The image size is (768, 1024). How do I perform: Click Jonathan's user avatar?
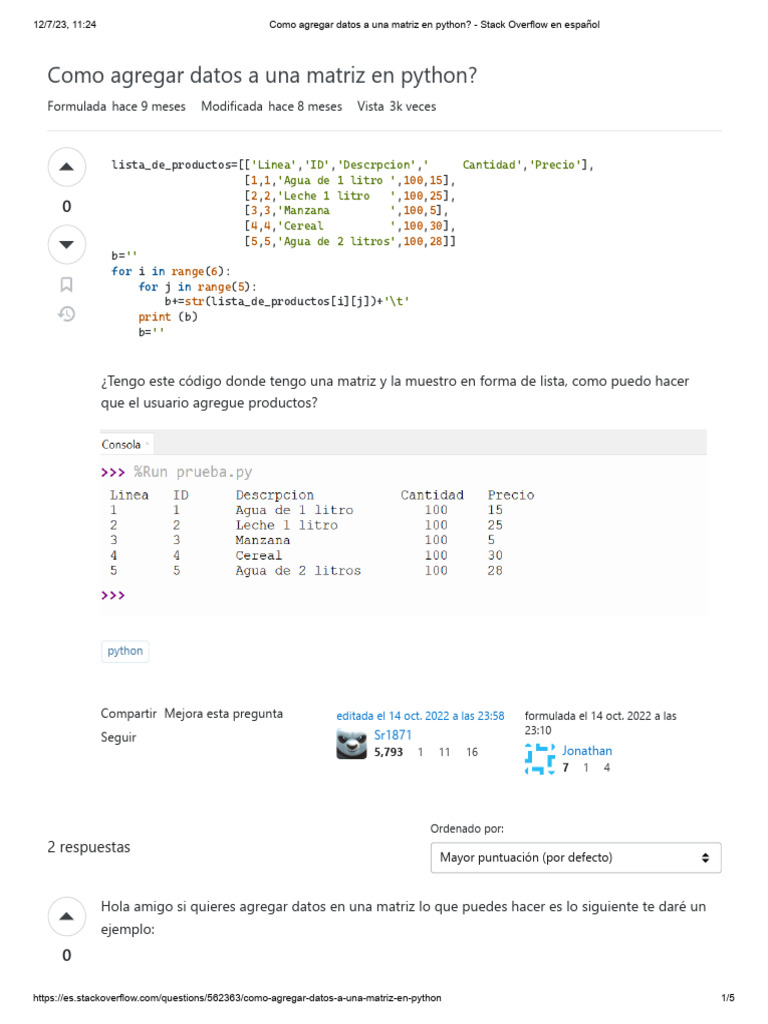540,759
